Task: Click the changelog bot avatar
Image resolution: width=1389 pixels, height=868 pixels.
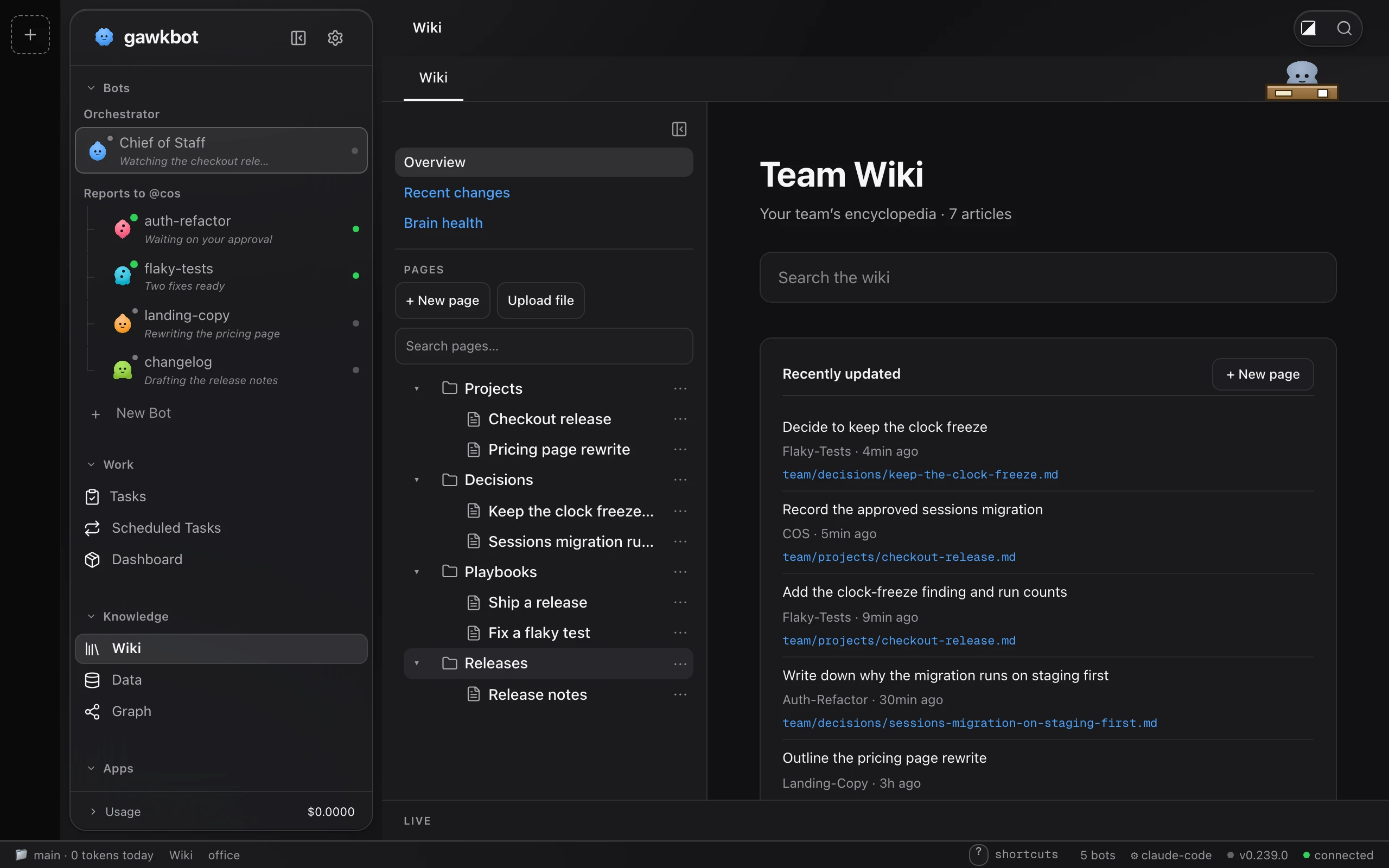Action: (x=122, y=369)
